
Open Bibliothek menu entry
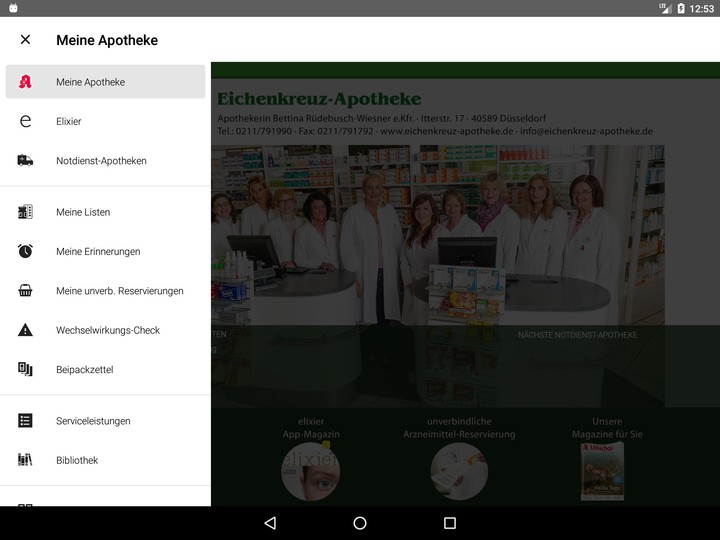106,460
